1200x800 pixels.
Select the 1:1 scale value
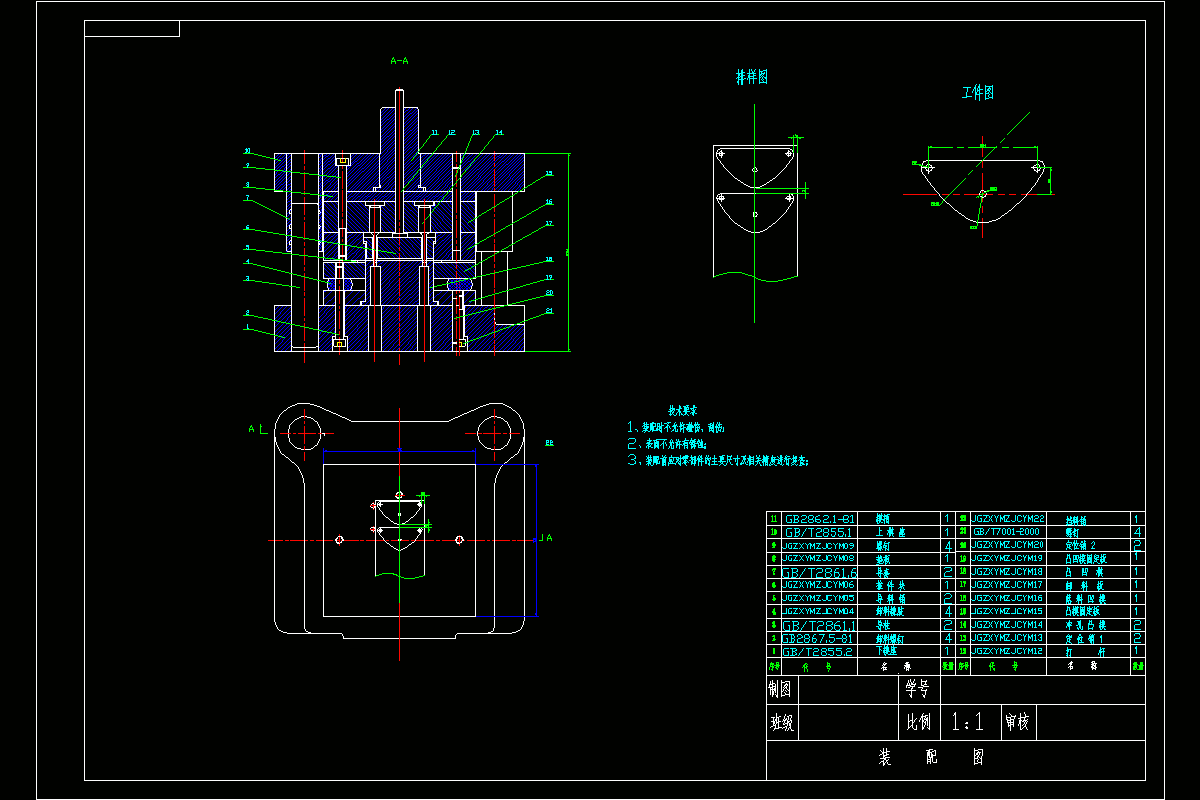click(x=970, y=723)
